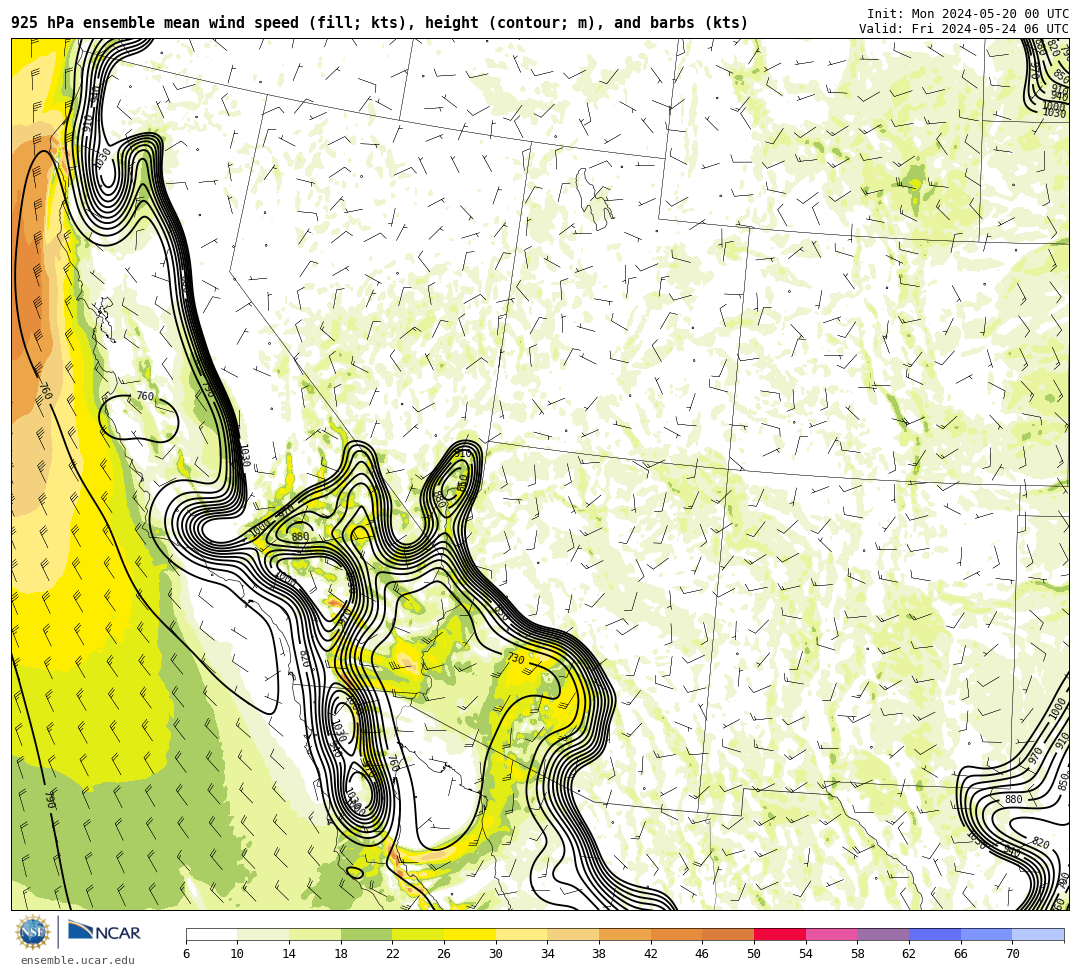
Task: Click the '58' label under the color bar
Action: coord(858,954)
